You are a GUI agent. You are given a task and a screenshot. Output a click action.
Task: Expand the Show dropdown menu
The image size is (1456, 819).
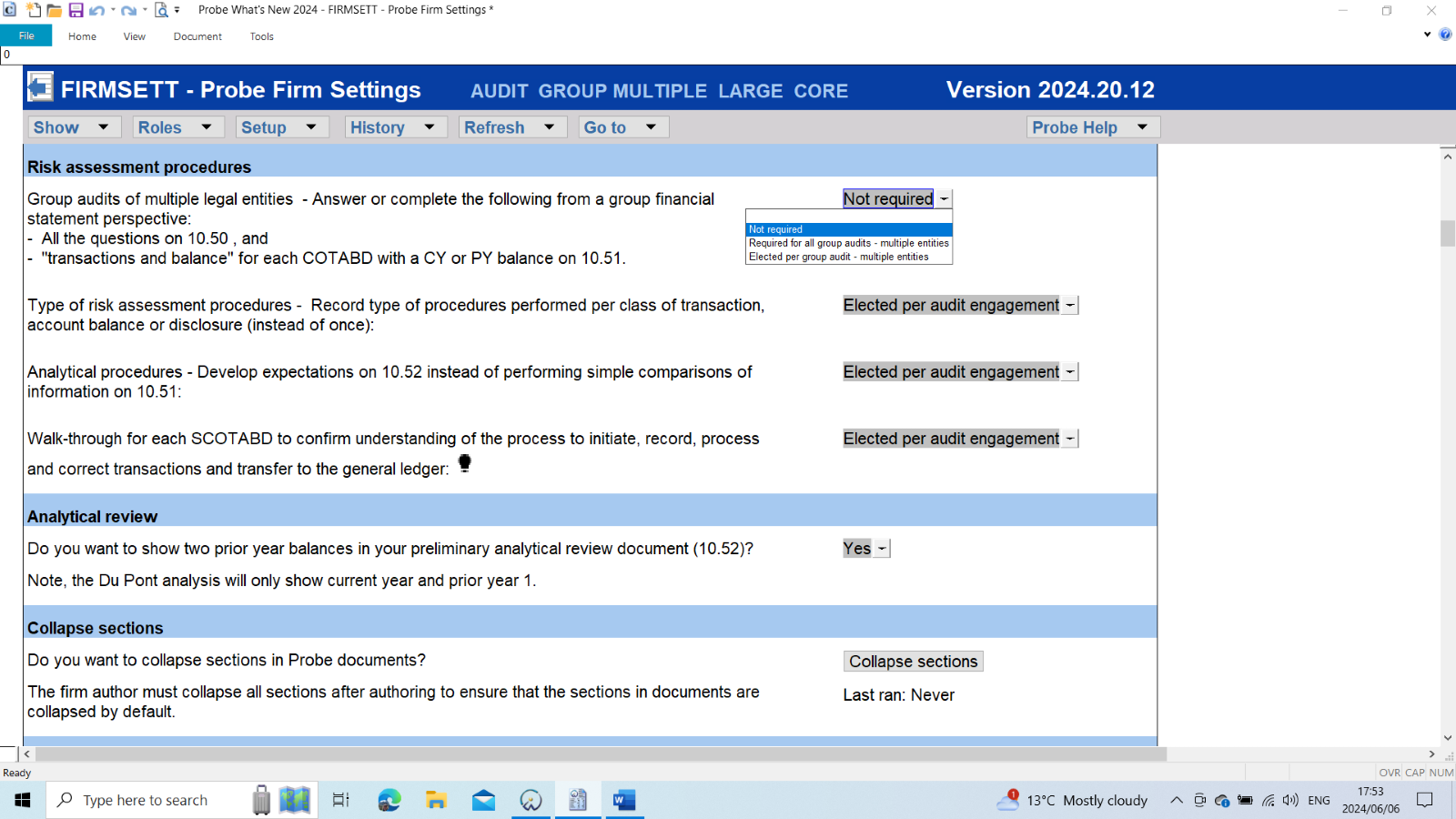pyautogui.click(x=75, y=127)
